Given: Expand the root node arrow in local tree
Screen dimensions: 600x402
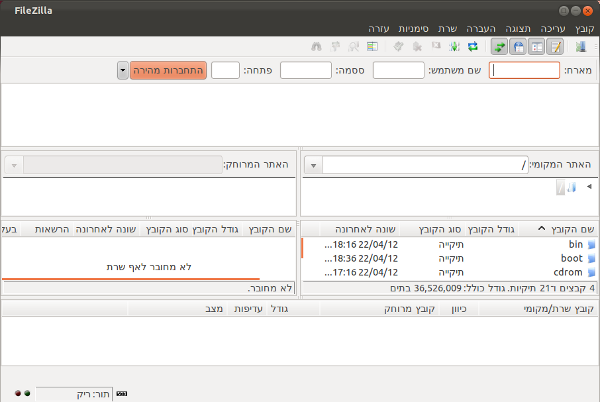Looking at the screenshot, I should point(589,187).
